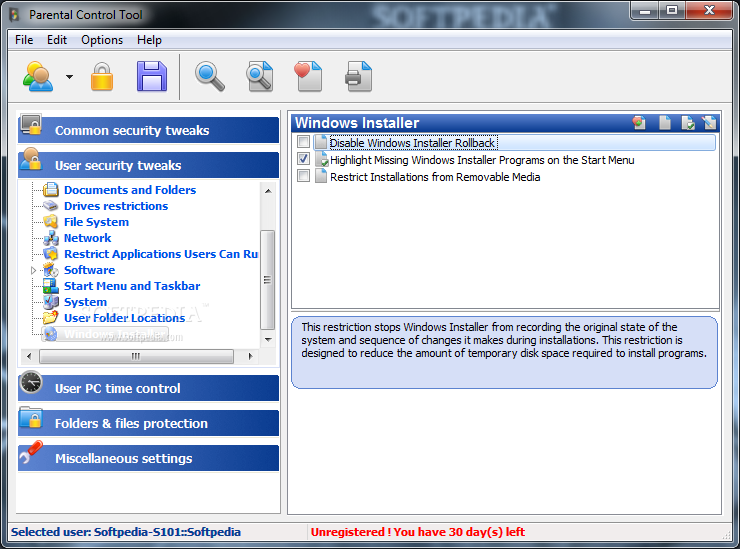Screen dimensions: 740x549
Task: Click the magnifying glass search icon
Action: (x=210, y=76)
